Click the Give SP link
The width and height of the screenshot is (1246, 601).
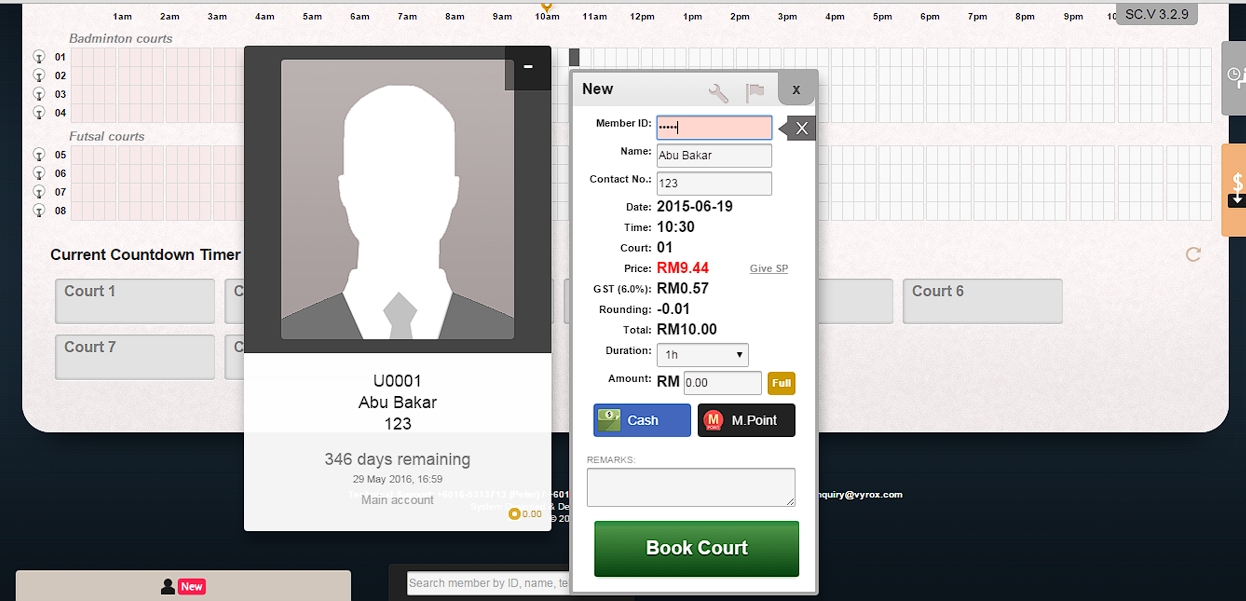[x=768, y=268]
